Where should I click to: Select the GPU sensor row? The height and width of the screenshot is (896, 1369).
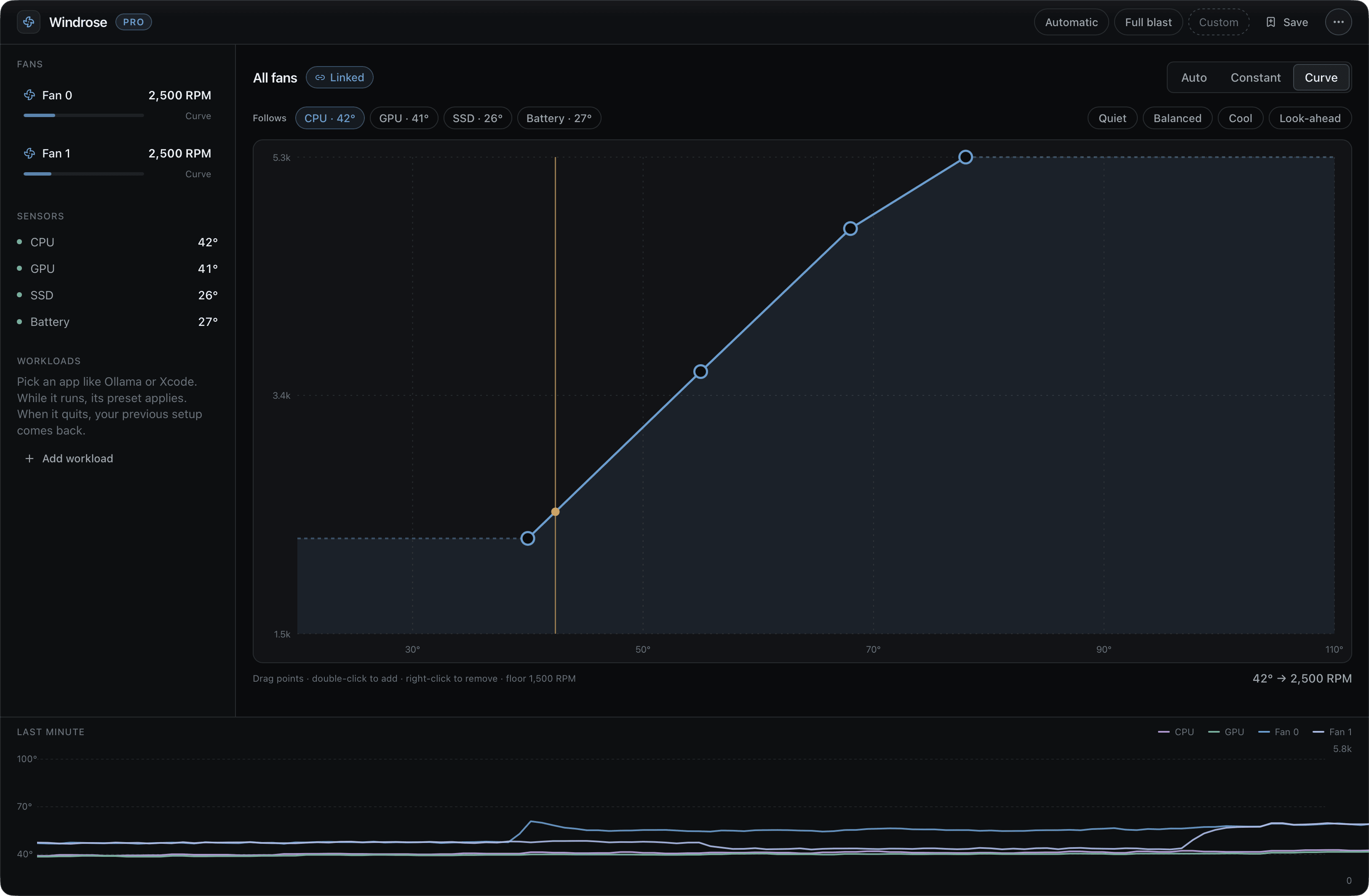click(x=118, y=269)
